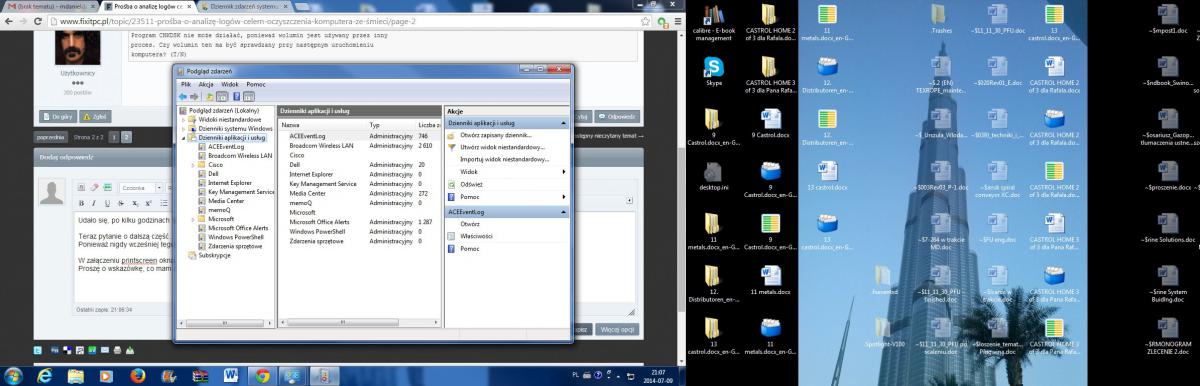The height and width of the screenshot is (386, 1200).
Task: Click Właściwości under ACEEventLog actions
Action: (x=477, y=236)
